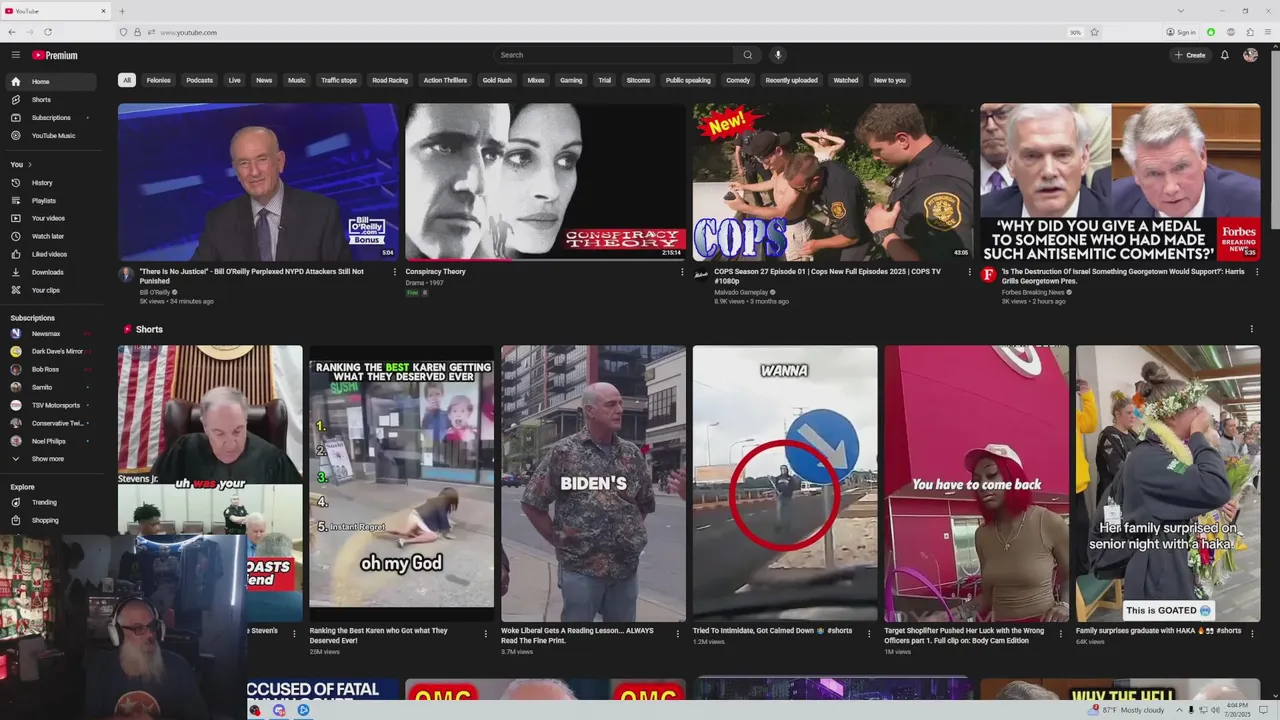This screenshot has width=1280, height=720.
Task: Open more options for Shorts shelf
Action: click(x=1251, y=329)
